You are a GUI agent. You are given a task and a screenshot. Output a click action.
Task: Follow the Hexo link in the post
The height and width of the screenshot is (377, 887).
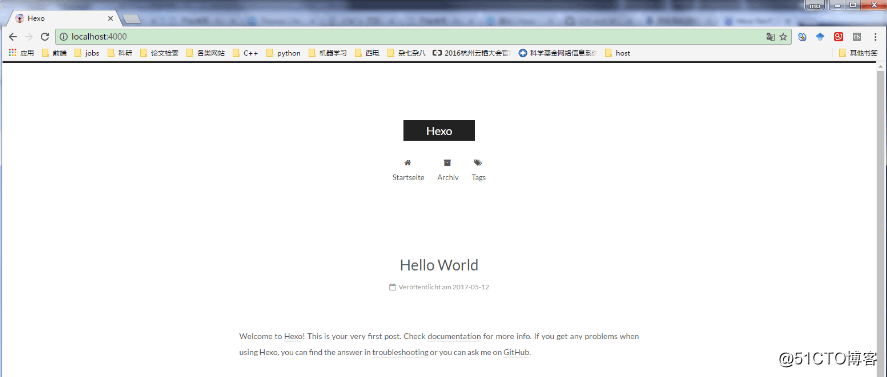294,336
